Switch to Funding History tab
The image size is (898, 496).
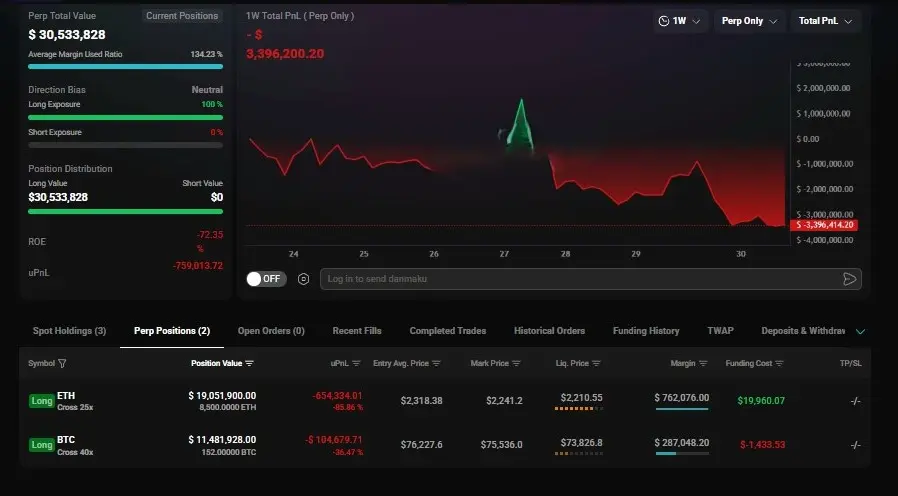point(646,331)
